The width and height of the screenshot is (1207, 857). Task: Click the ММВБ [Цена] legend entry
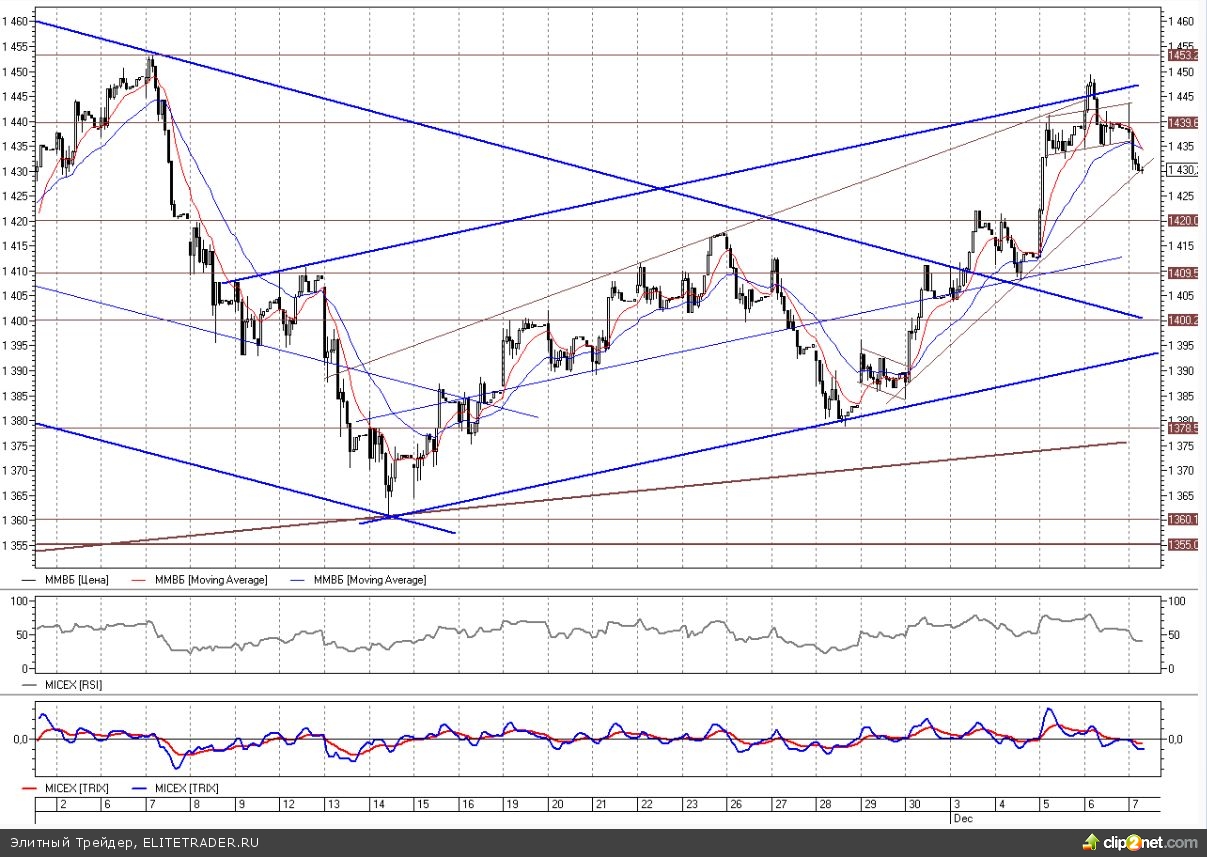tap(76, 580)
